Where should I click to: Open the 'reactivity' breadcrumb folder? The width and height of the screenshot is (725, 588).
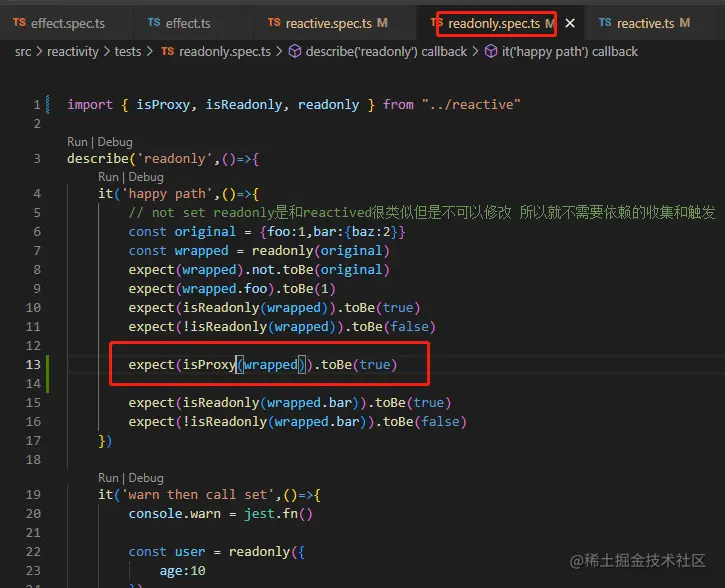click(73, 51)
